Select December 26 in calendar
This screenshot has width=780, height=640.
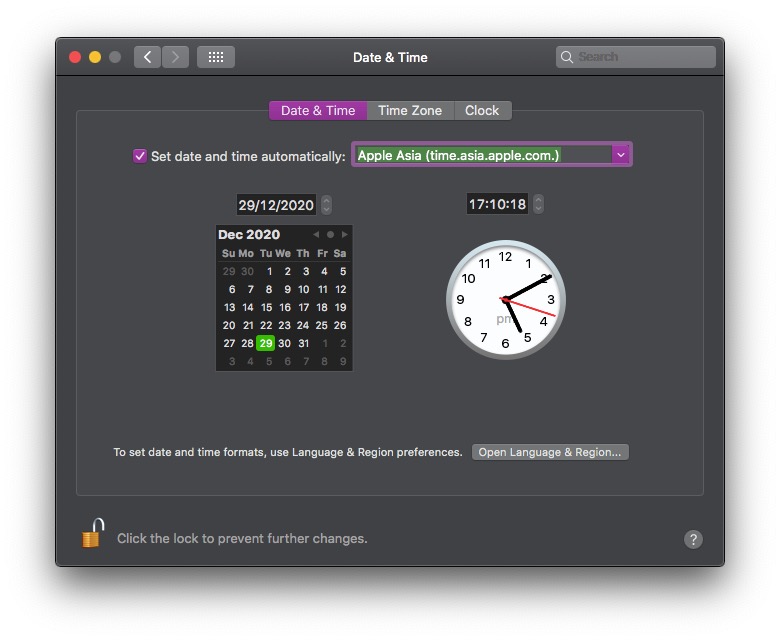click(x=340, y=325)
